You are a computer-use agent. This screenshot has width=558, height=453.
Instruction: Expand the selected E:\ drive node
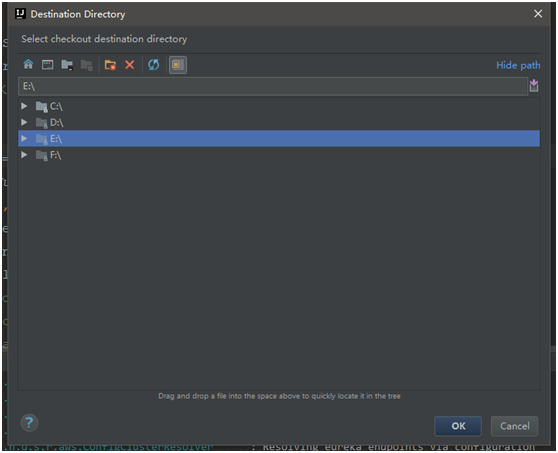point(24,138)
